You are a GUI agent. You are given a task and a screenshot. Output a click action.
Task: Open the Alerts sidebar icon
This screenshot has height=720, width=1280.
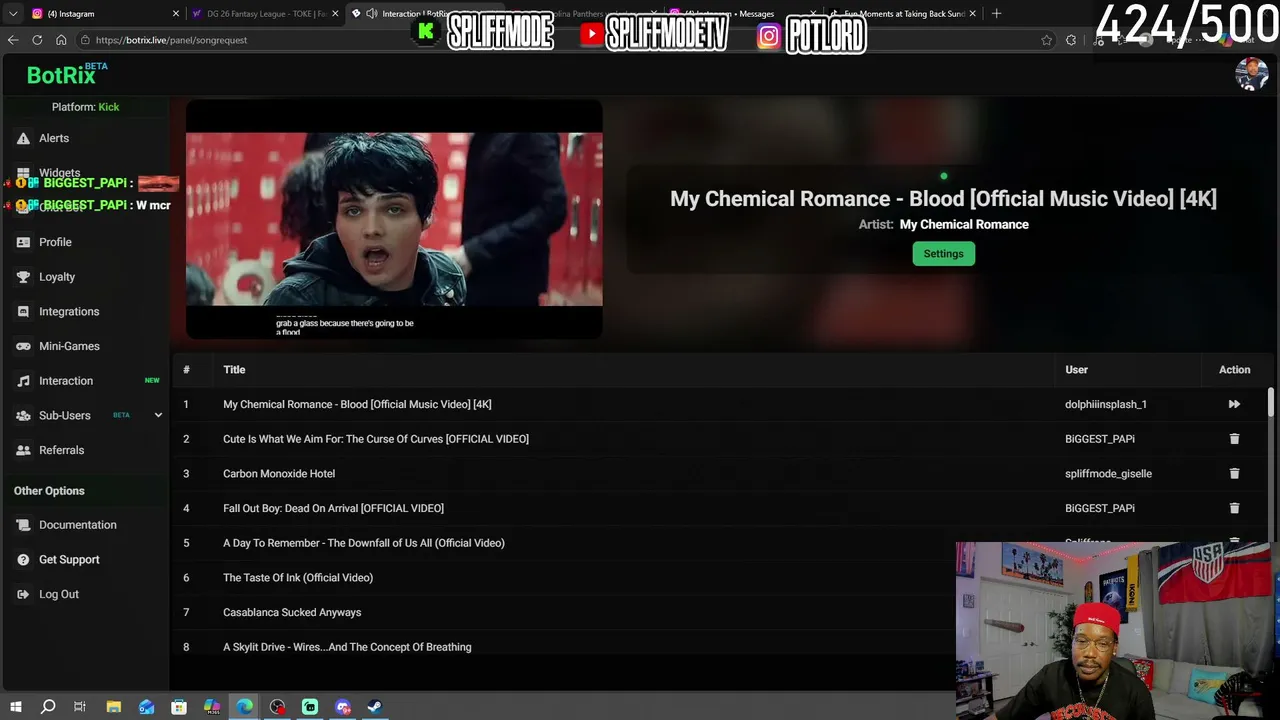tap(23, 139)
